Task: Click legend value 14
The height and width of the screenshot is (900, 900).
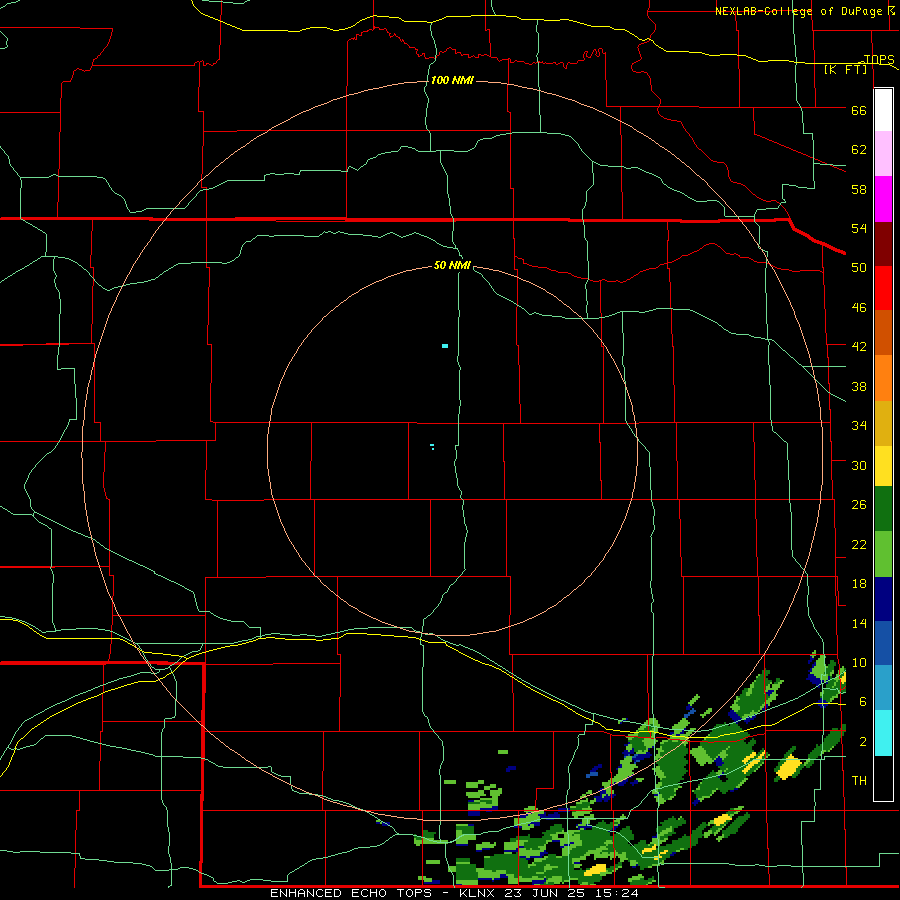Action: [859, 623]
